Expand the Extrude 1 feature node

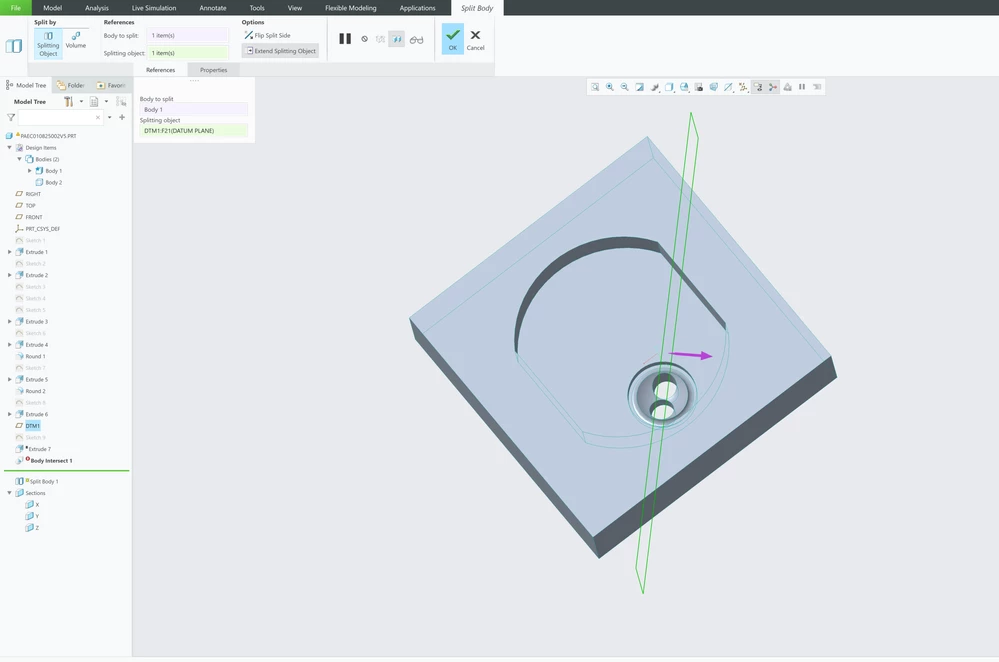pos(10,252)
